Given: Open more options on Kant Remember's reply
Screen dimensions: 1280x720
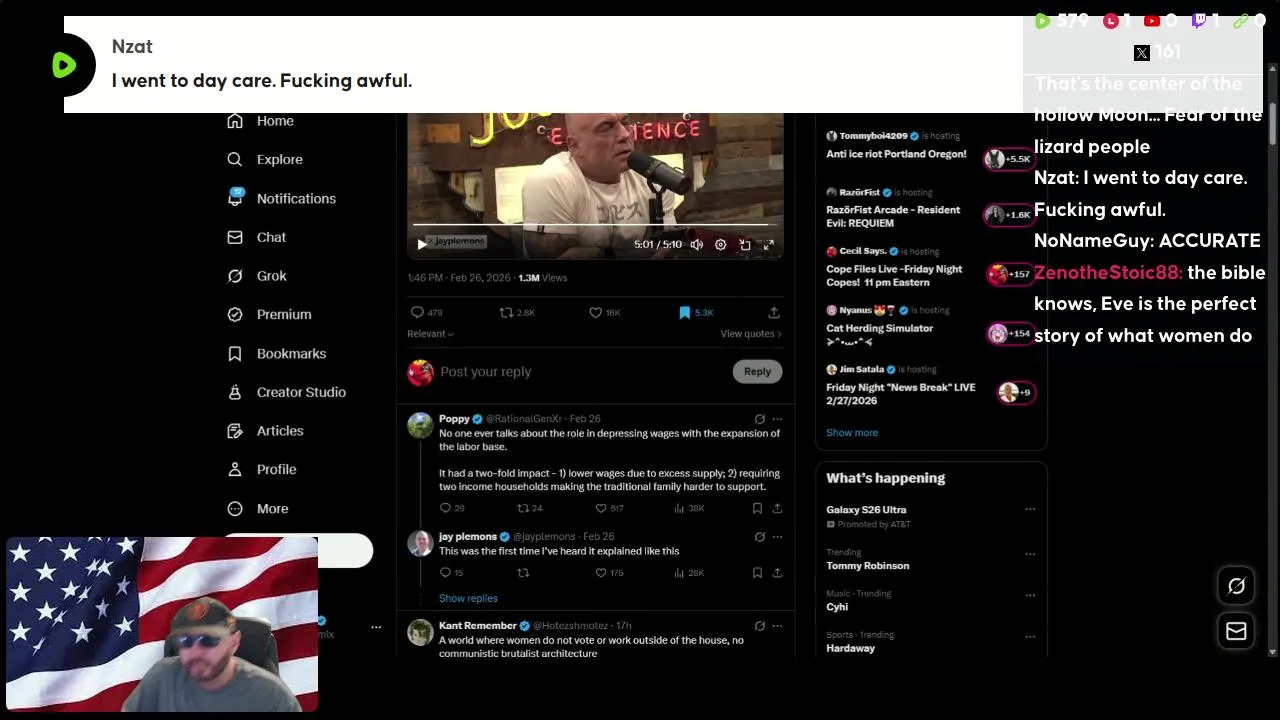Looking at the screenshot, I should [777, 626].
